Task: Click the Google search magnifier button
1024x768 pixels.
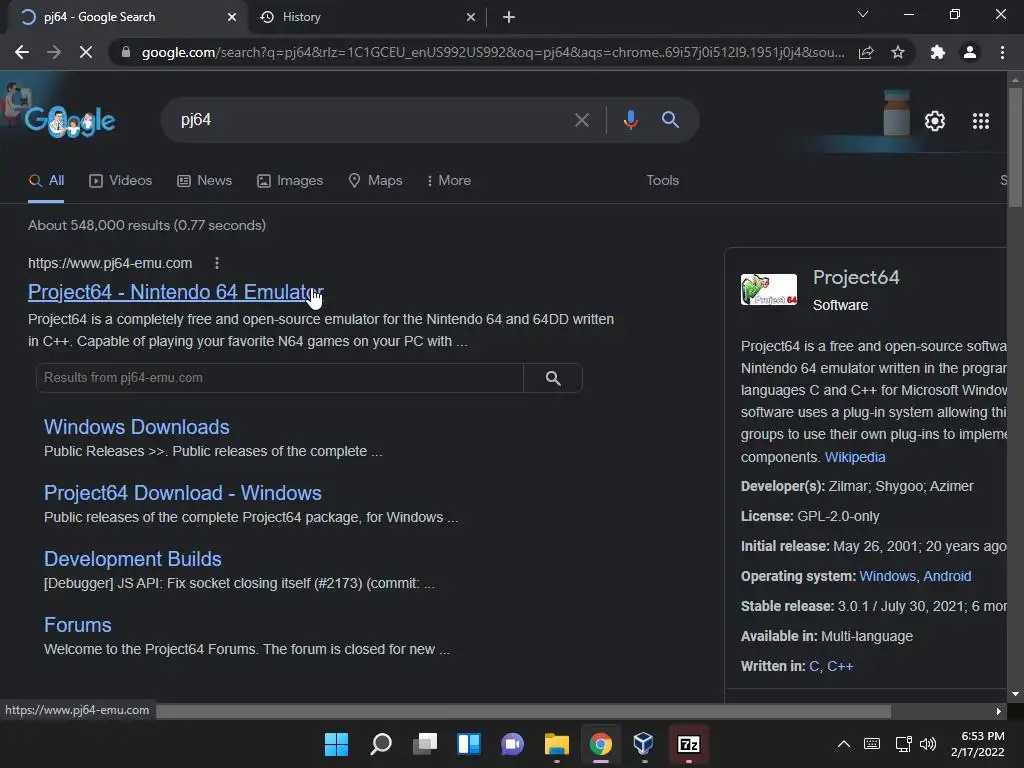Action: click(x=670, y=120)
